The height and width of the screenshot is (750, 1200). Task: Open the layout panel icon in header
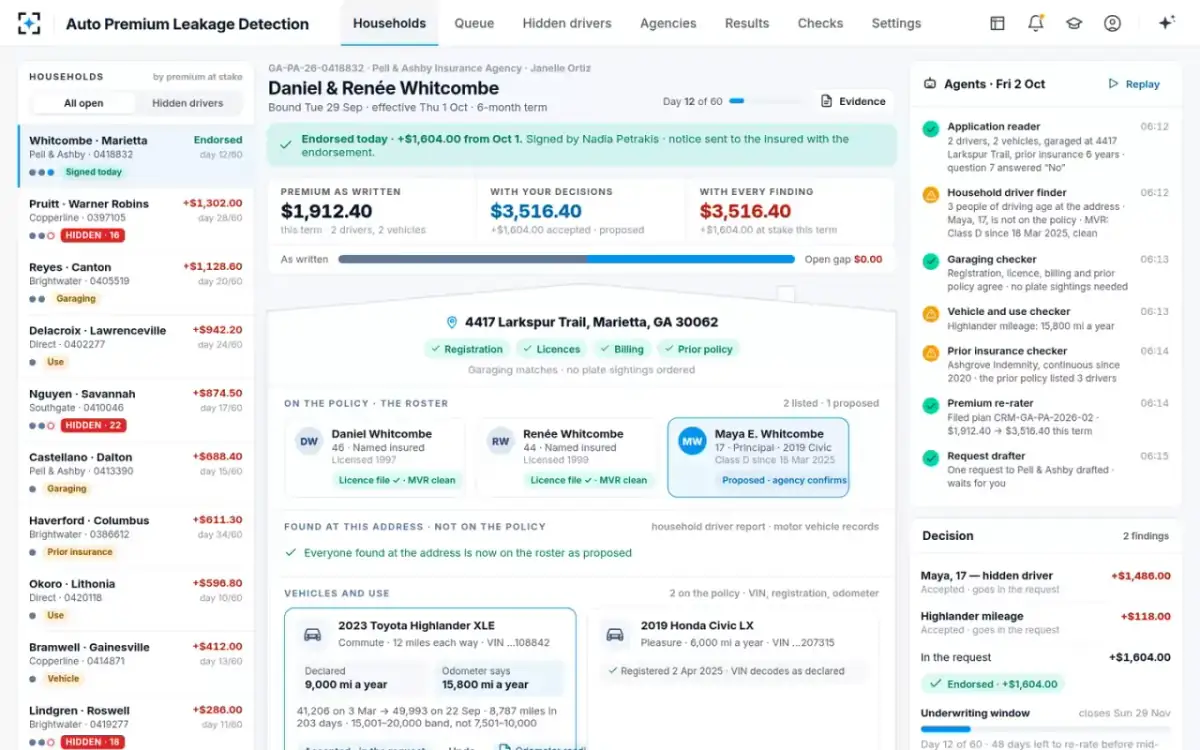997,23
